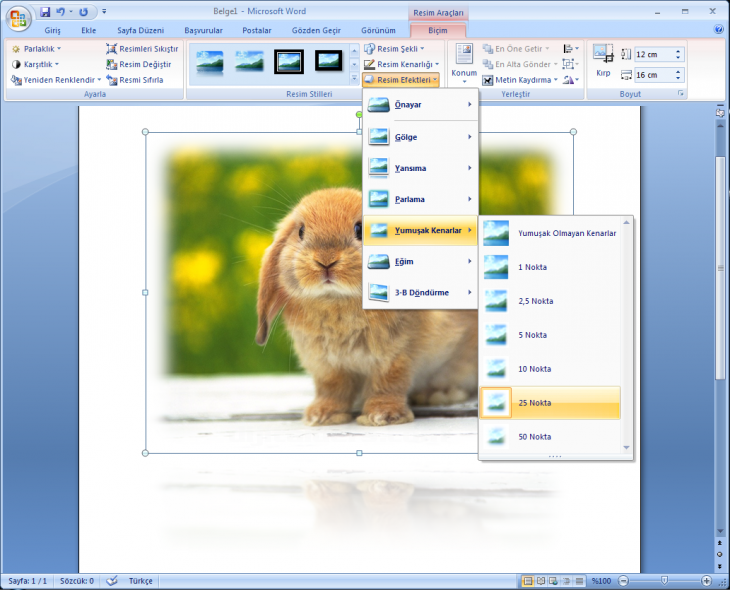Click the Kırp crop tool
Image resolution: width=730 pixels, height=590 pixels.
pos(603,61)
